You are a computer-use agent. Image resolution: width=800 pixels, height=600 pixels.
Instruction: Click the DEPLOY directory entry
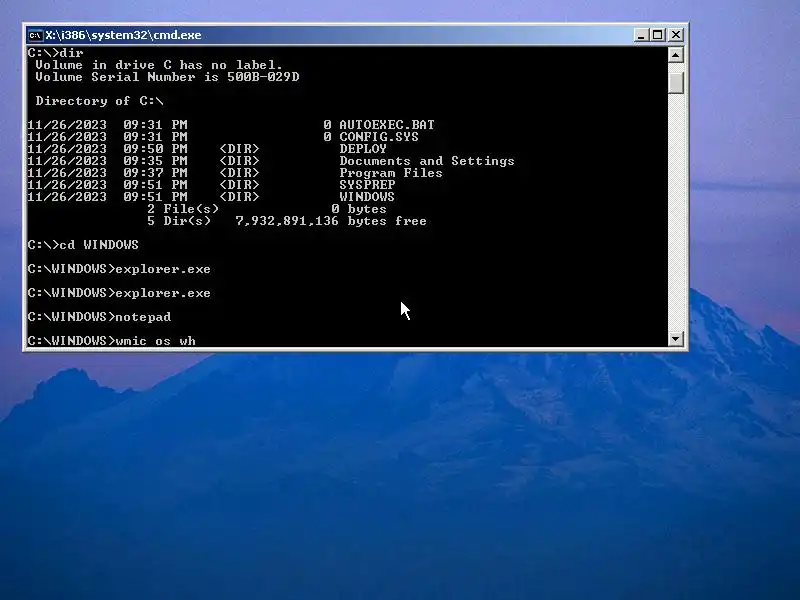pyautogui.click(x=363, y=149)
